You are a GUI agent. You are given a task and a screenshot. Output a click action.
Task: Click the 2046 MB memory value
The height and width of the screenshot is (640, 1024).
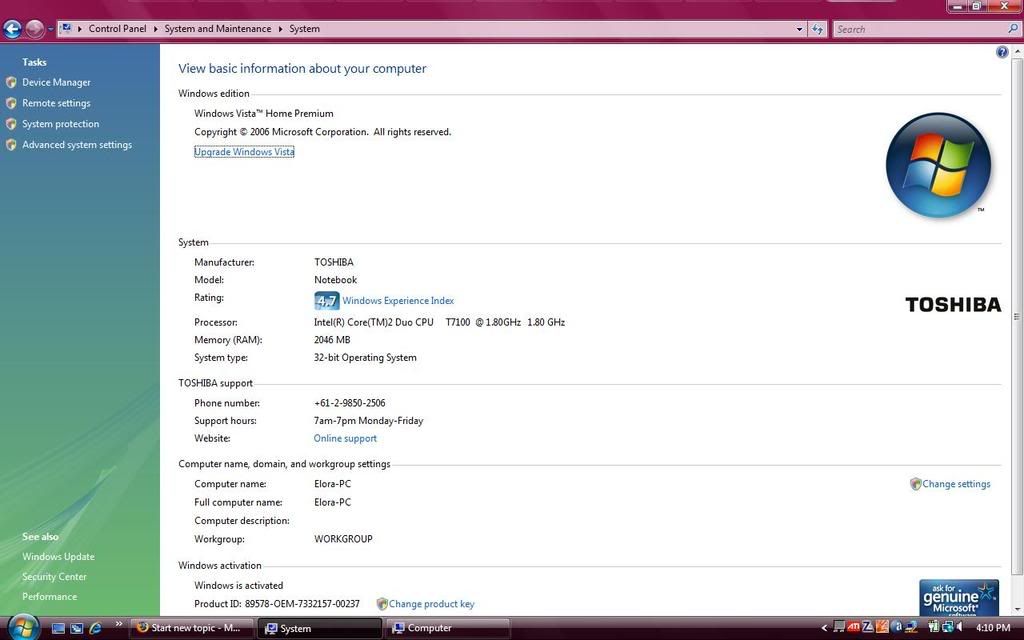pos(332,340)
